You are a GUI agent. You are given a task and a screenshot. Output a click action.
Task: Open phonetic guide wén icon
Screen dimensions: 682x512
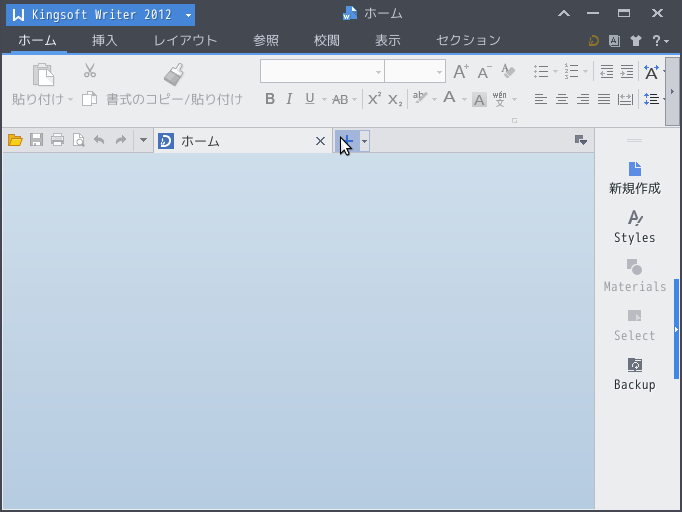(x=499, y=99)
